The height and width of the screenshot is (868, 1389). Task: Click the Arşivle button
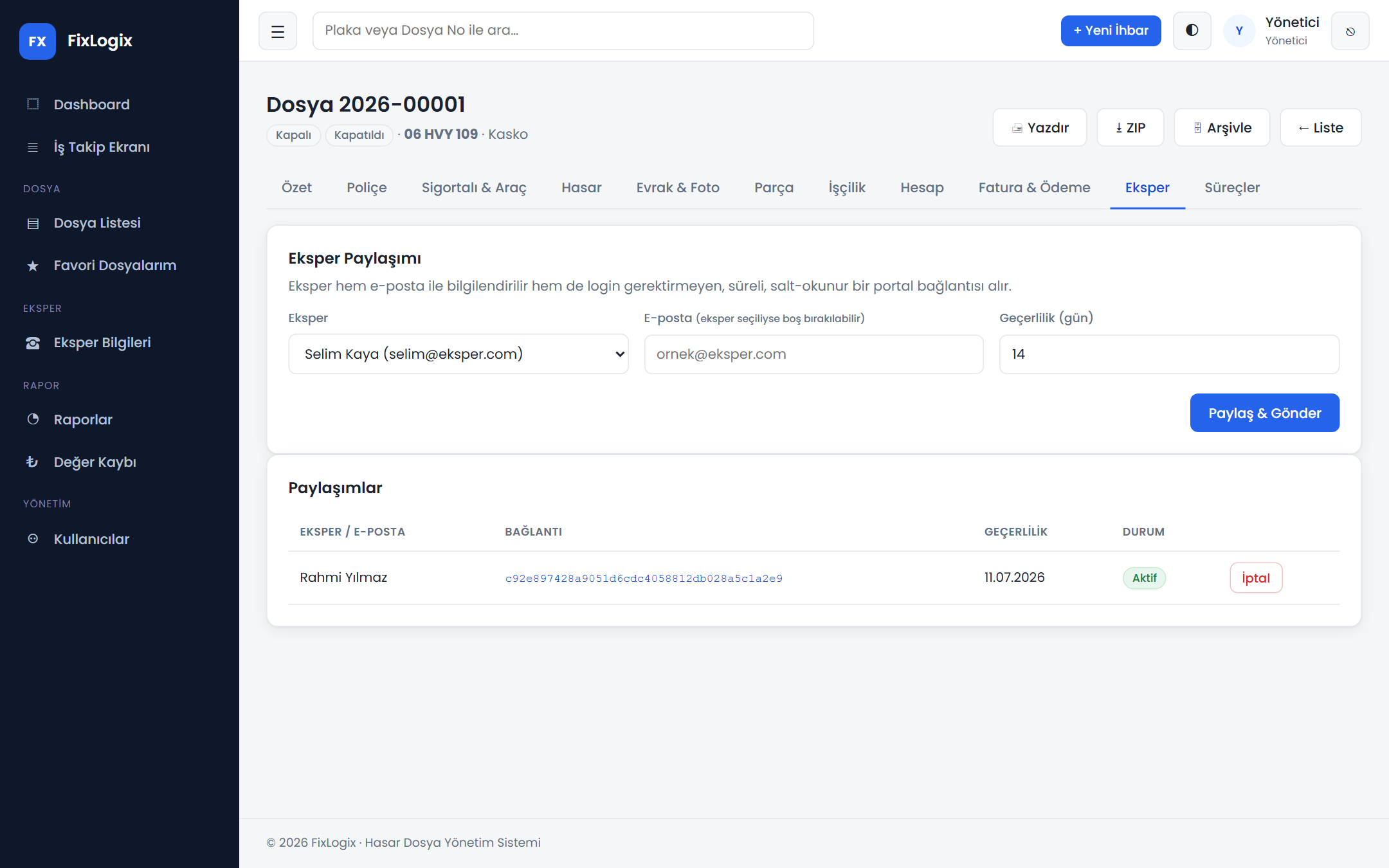pyautogui.click(x=1222, y=127)
